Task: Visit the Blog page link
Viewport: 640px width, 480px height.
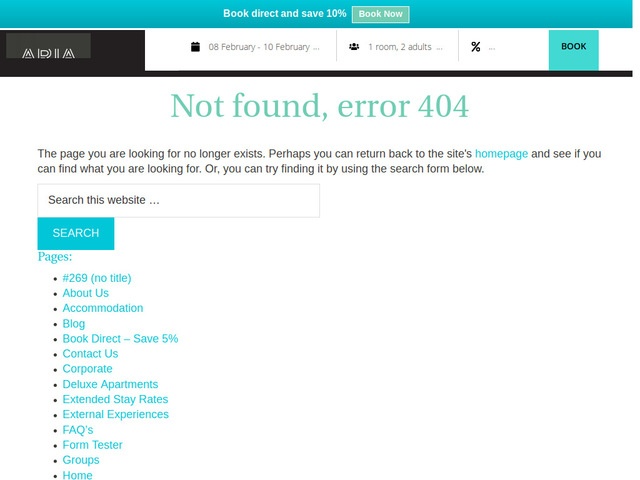Action: [x=73, y=324]
